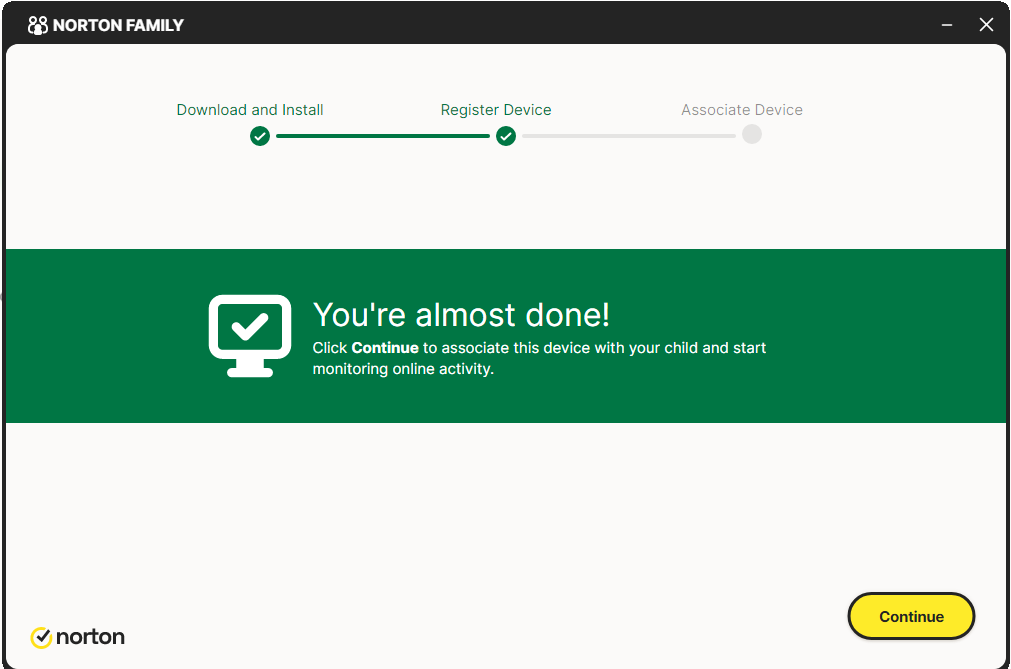Minimize the Norton Family window
1011x669 pixels.
[947, 25]
